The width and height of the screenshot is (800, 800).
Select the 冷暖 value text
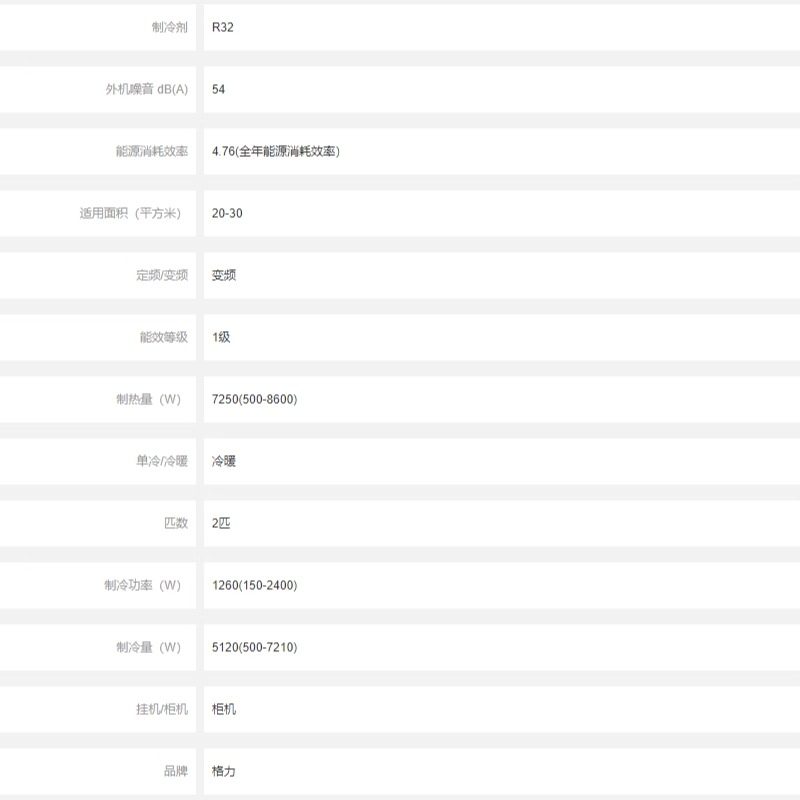(x=224, y=461)
